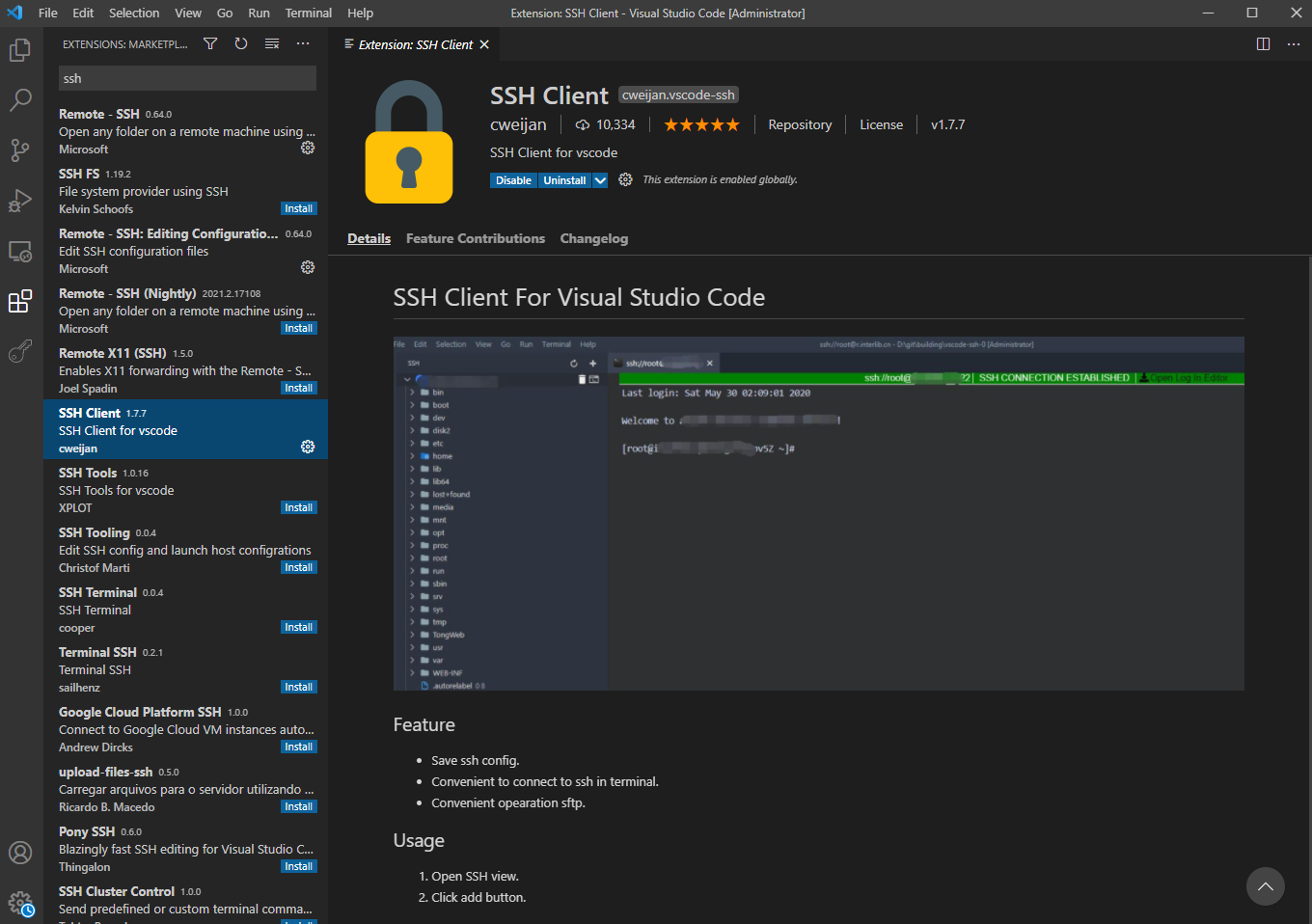Install the SSH Tooling extension
Screen dimensions: 1312x924
pos(299,567)
